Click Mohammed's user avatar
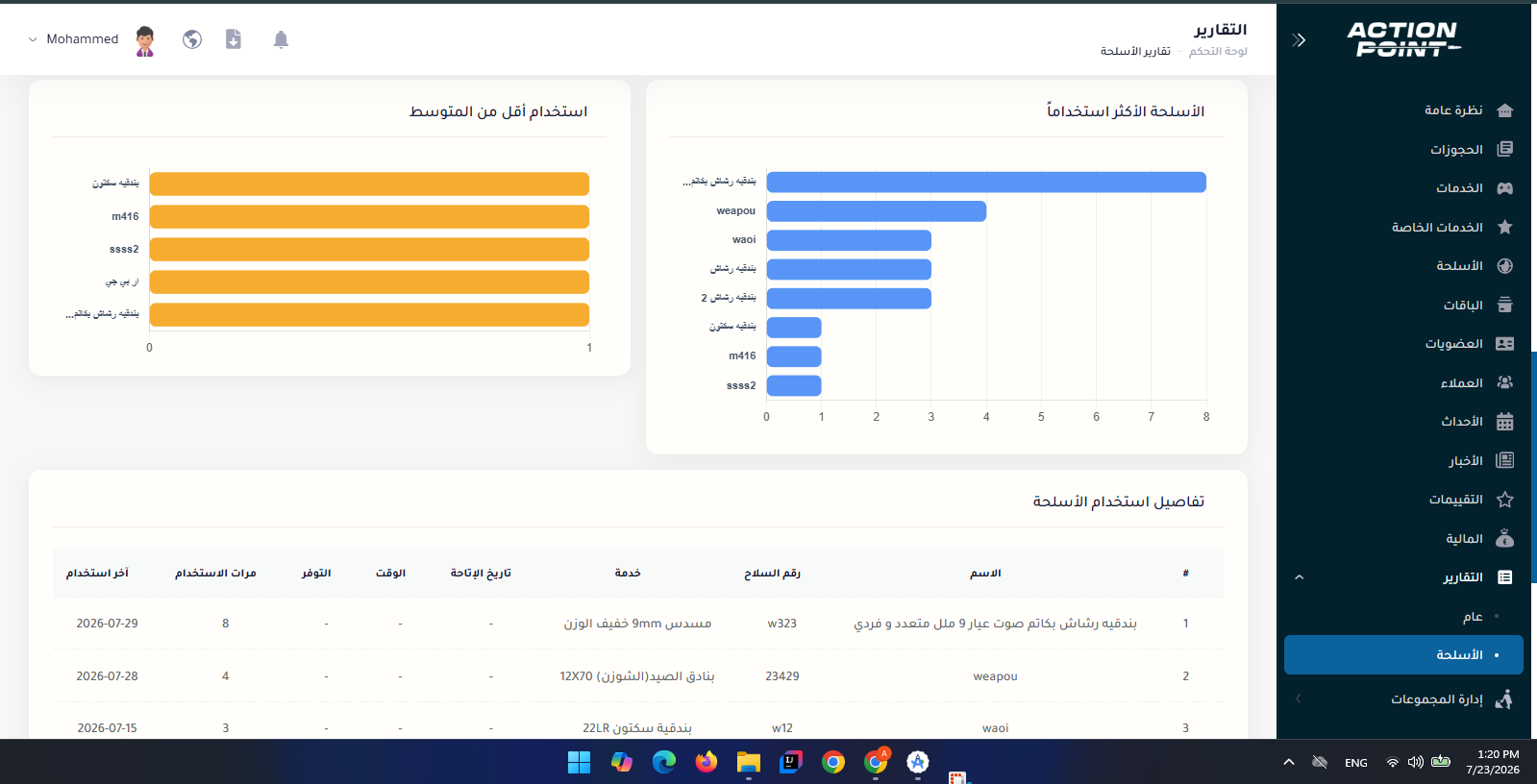The image size is (1537, 784). coord(145,40)
